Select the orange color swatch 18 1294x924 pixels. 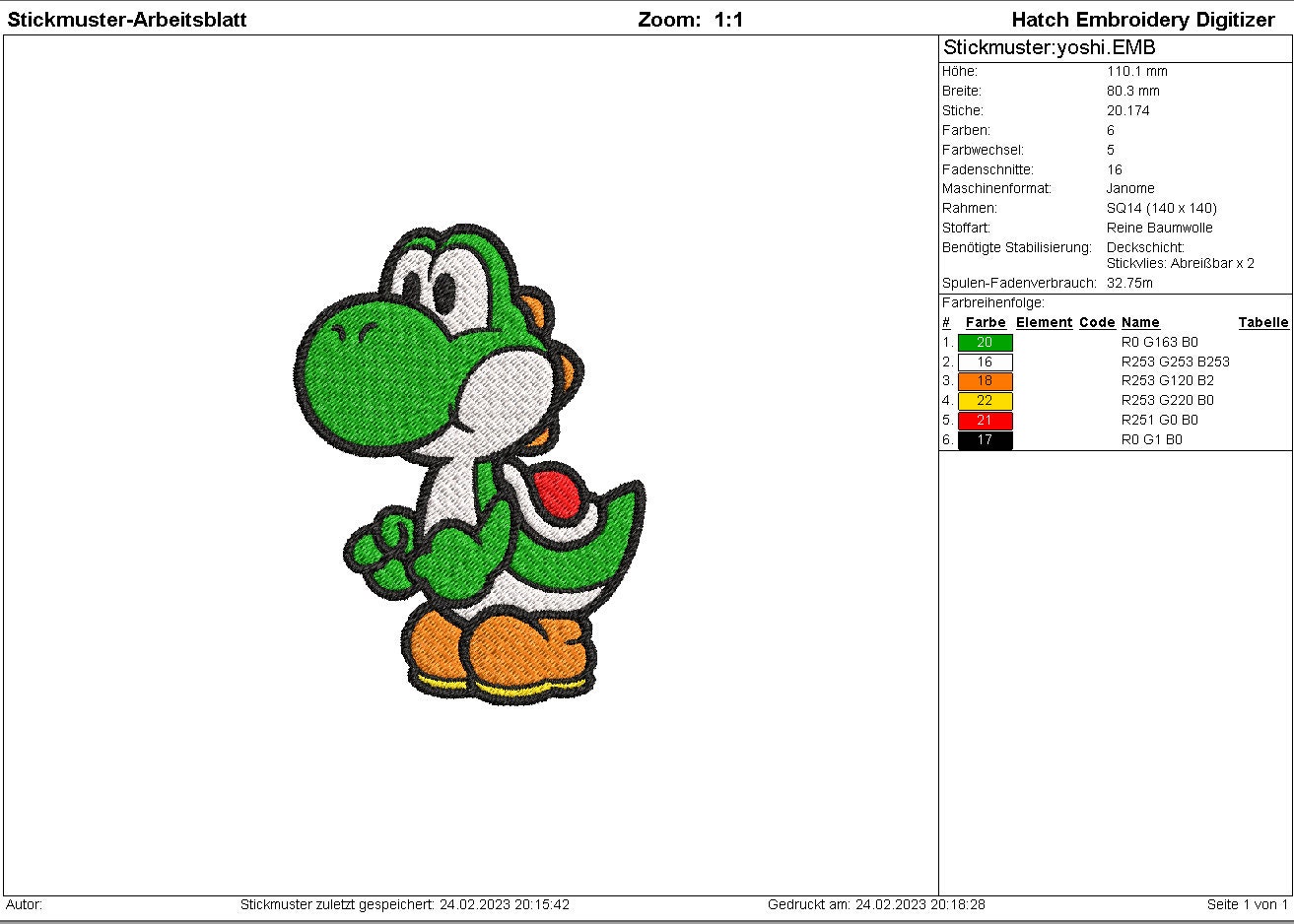coord(984,381)
